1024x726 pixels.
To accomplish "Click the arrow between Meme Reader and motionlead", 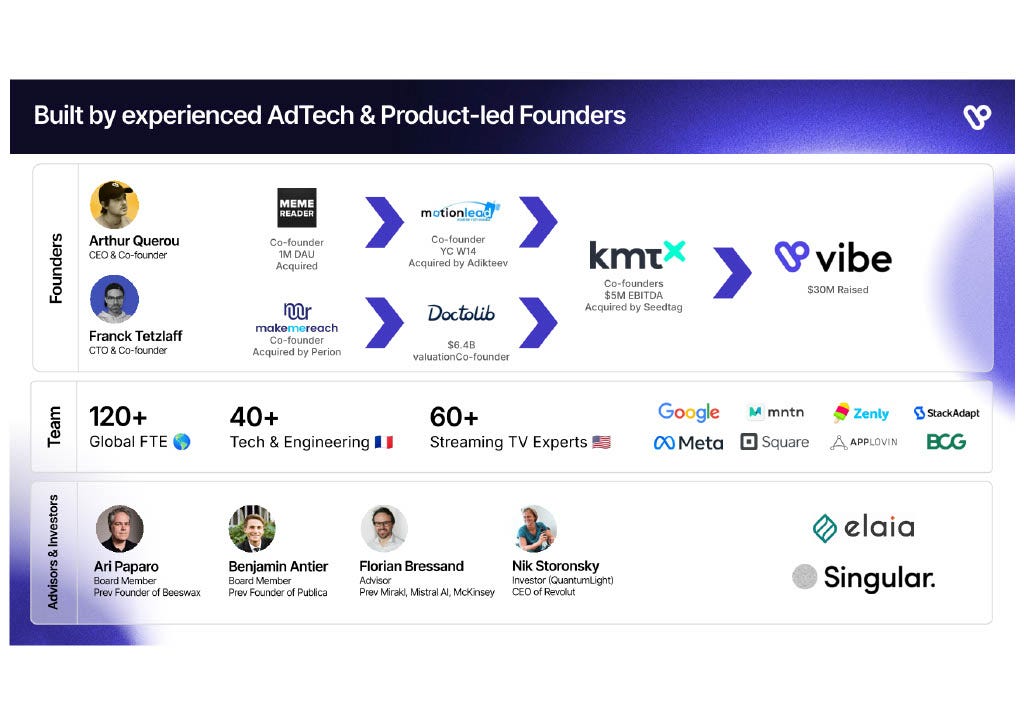I will (x=384, y=222).
